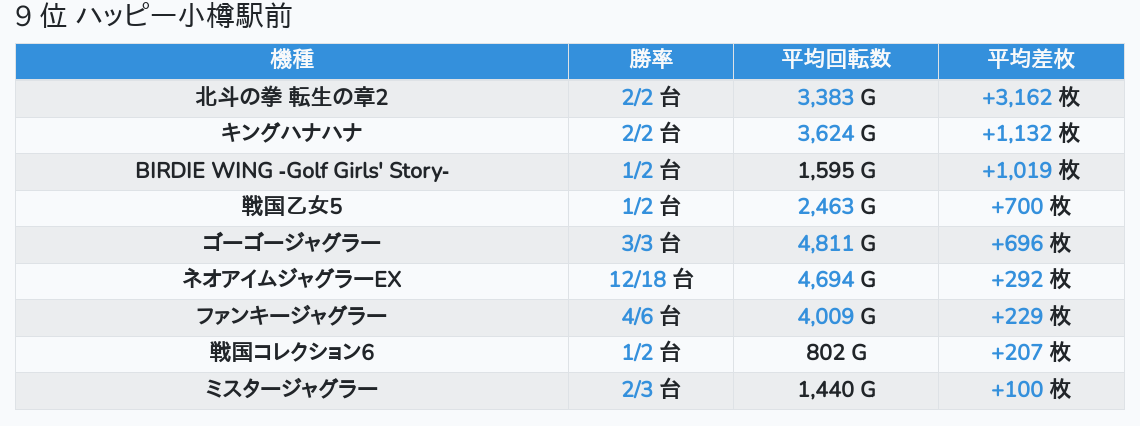Click the 802 G average spins cell
This screenshot has height=426, width=1140.
836,353
